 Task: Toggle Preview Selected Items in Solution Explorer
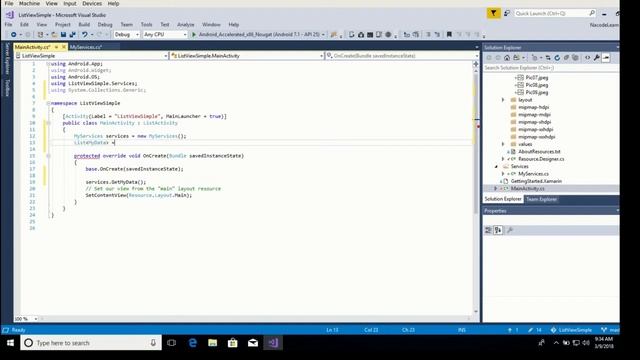606,58
